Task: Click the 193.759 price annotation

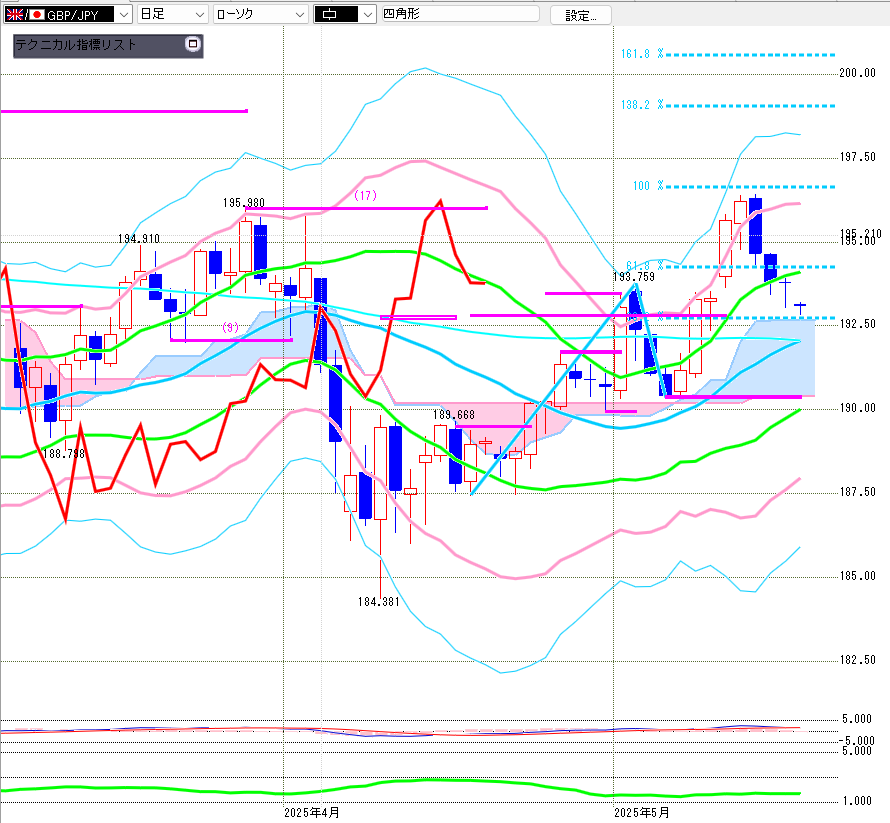Action: 634,276
